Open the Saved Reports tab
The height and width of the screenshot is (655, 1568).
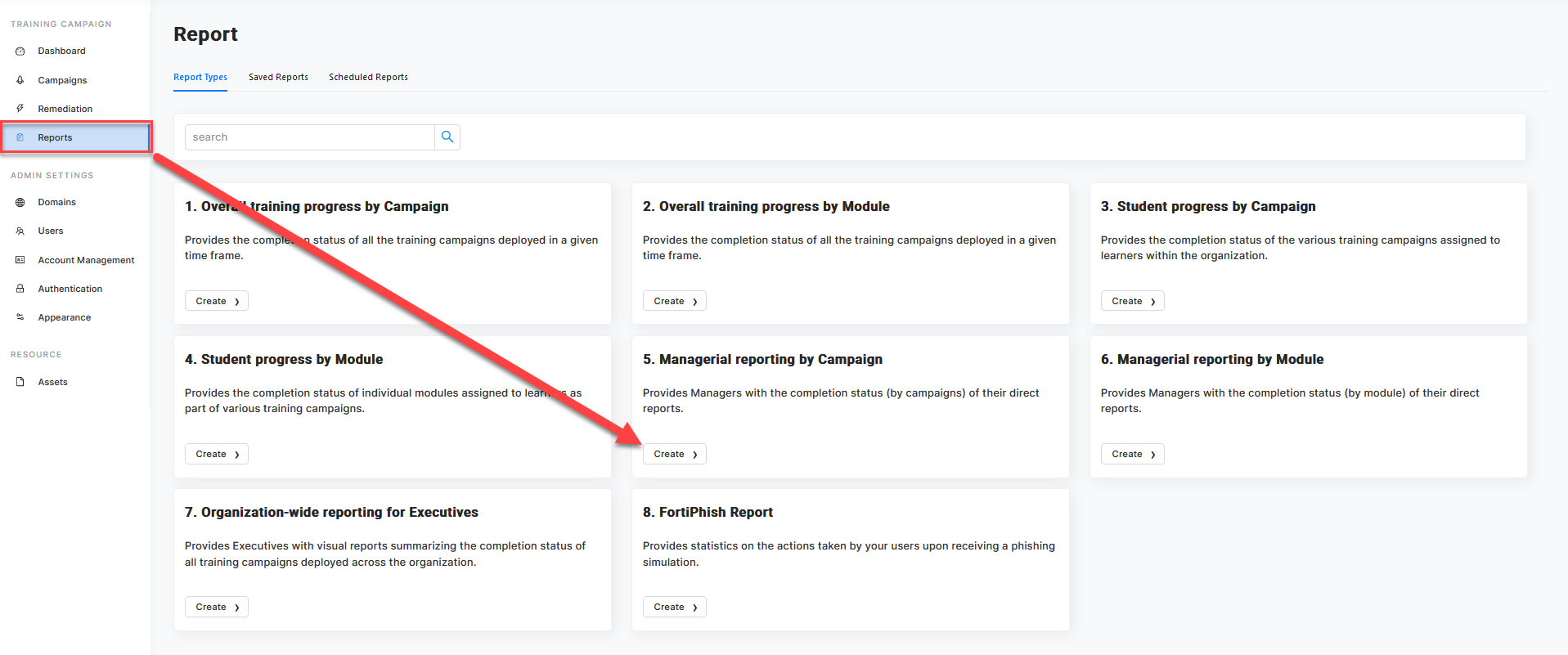[x=278, y=77]
